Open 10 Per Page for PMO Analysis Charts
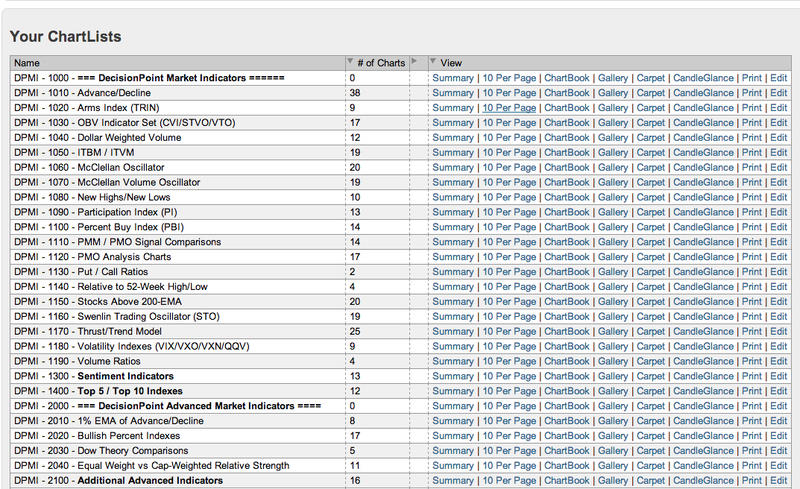 509,257
